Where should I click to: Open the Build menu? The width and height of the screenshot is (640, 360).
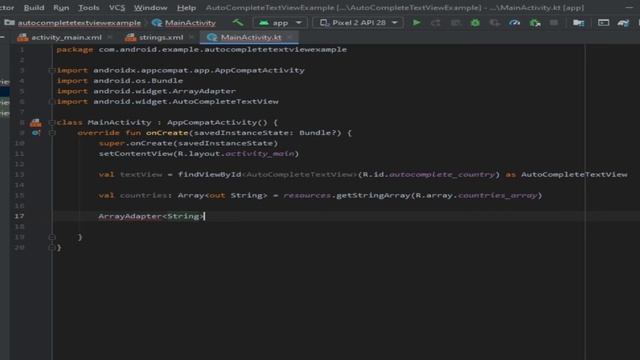(x=34, y=8)
